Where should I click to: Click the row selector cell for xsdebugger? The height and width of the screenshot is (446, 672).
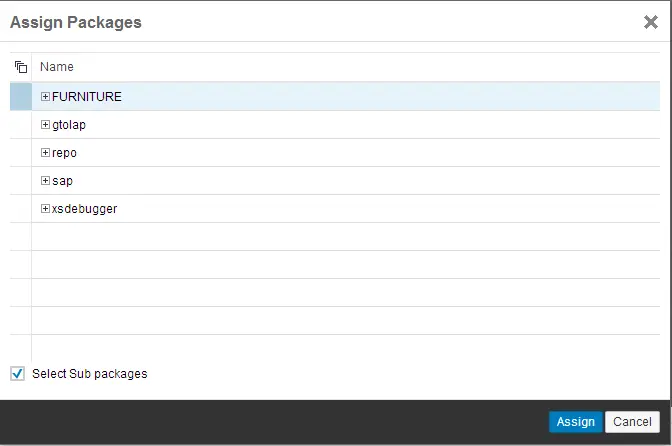pos(21,209)
